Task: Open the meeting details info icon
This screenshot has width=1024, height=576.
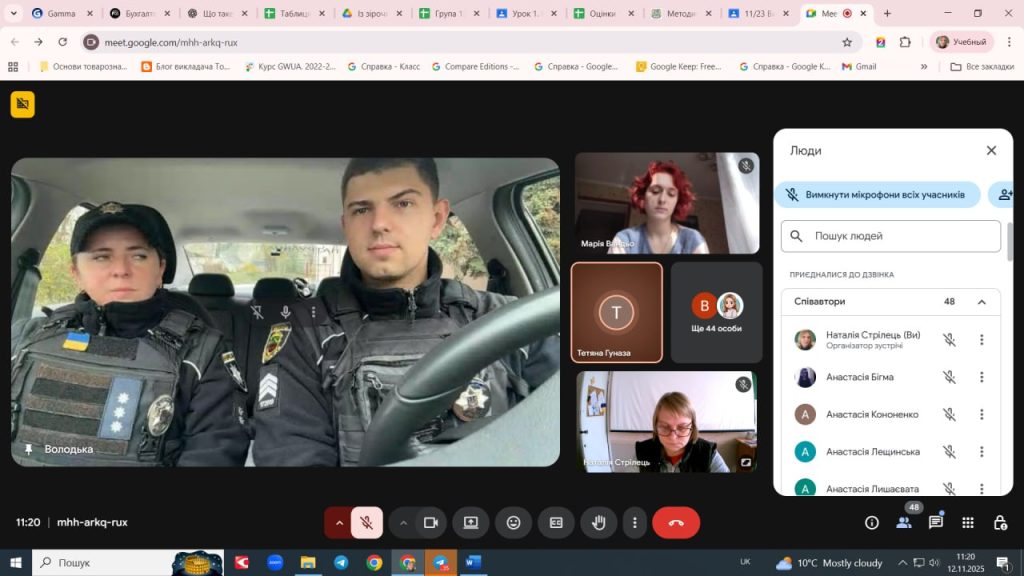Action: tap(872, 522)
